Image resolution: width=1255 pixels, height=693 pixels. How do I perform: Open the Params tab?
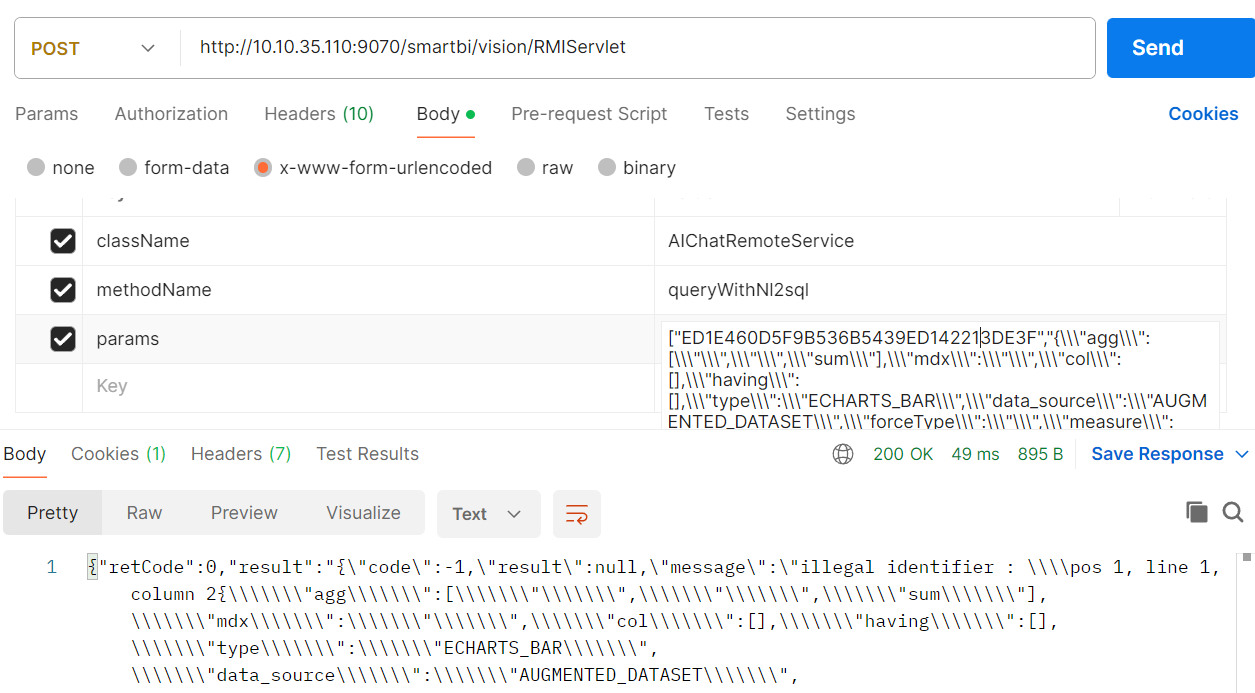coord(46,114)
